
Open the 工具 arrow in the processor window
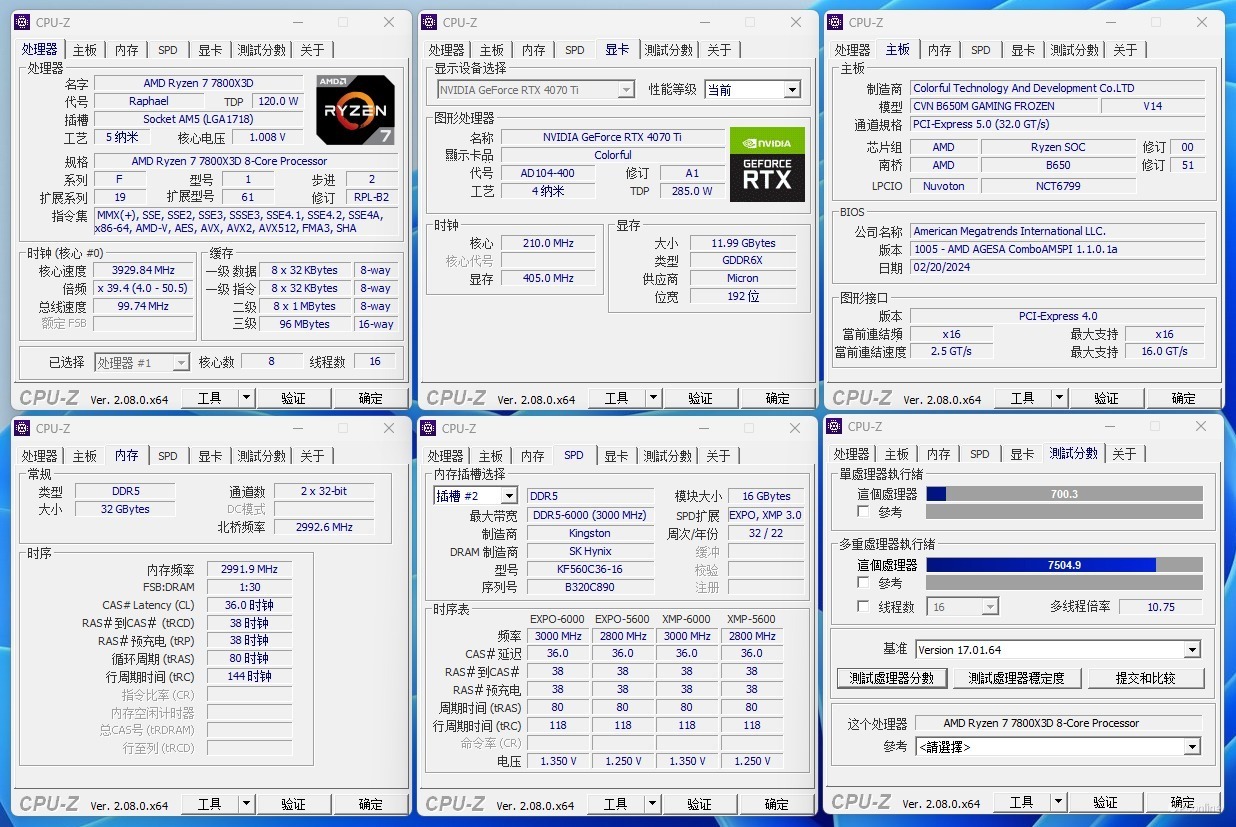tap(246, 397)
